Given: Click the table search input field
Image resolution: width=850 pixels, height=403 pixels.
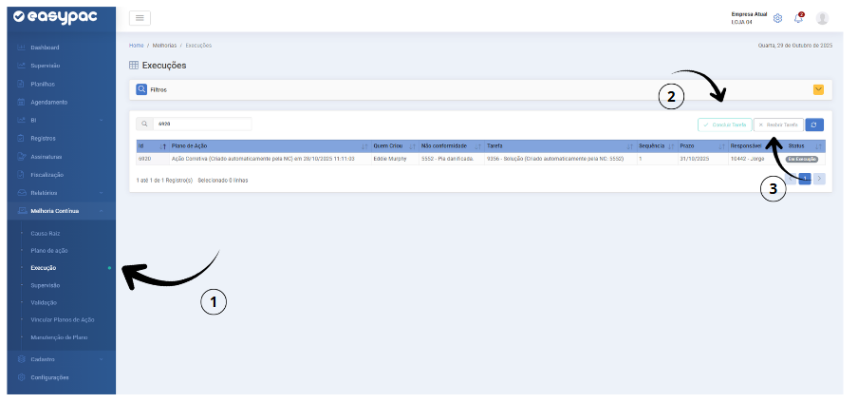Looking at the screenshot, I should pyautogui.click(x=202, y=124).
